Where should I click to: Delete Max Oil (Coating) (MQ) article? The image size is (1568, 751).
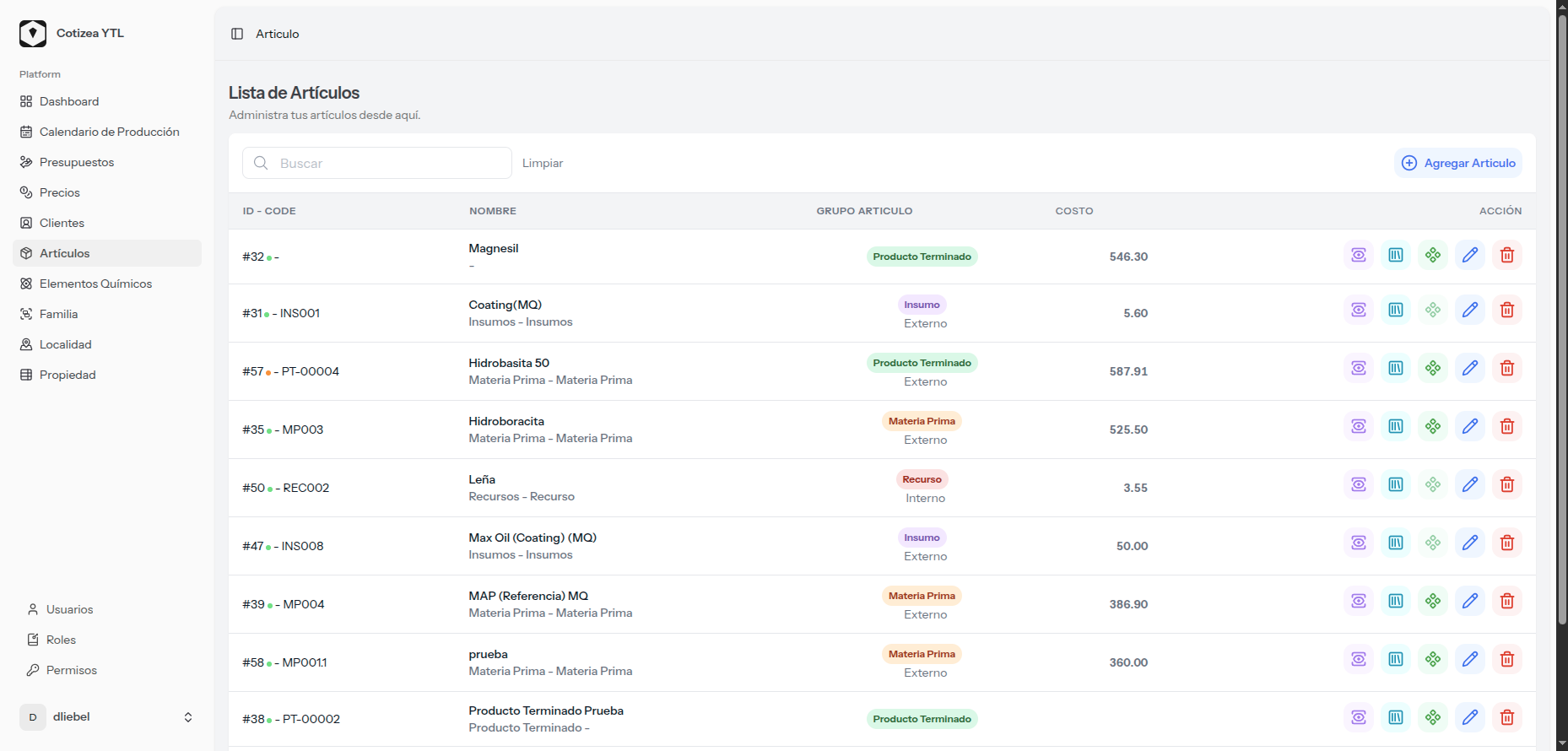(1506, 543)
